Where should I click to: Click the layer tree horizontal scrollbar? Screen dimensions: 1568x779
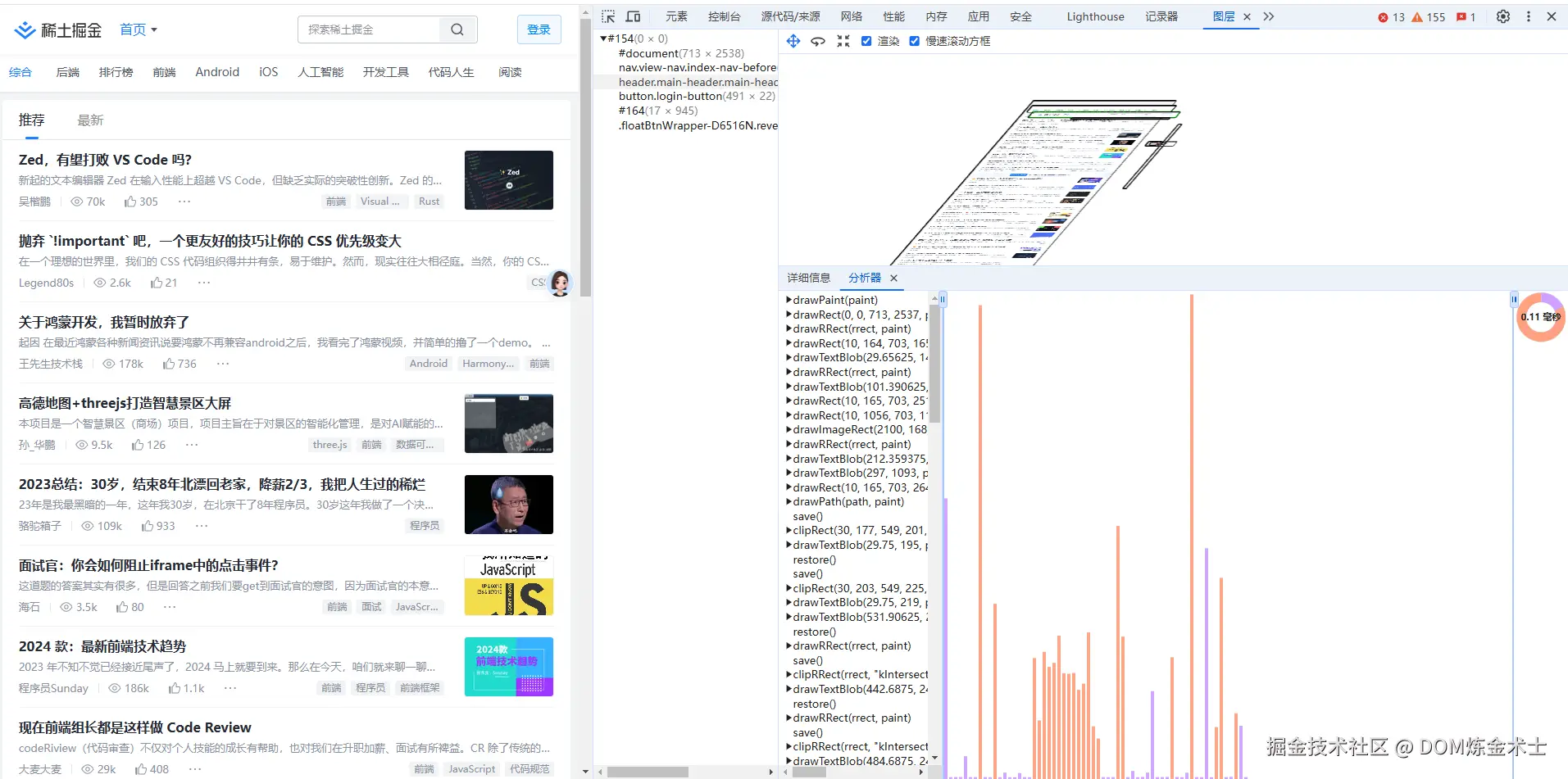click(x=648, y=772)
